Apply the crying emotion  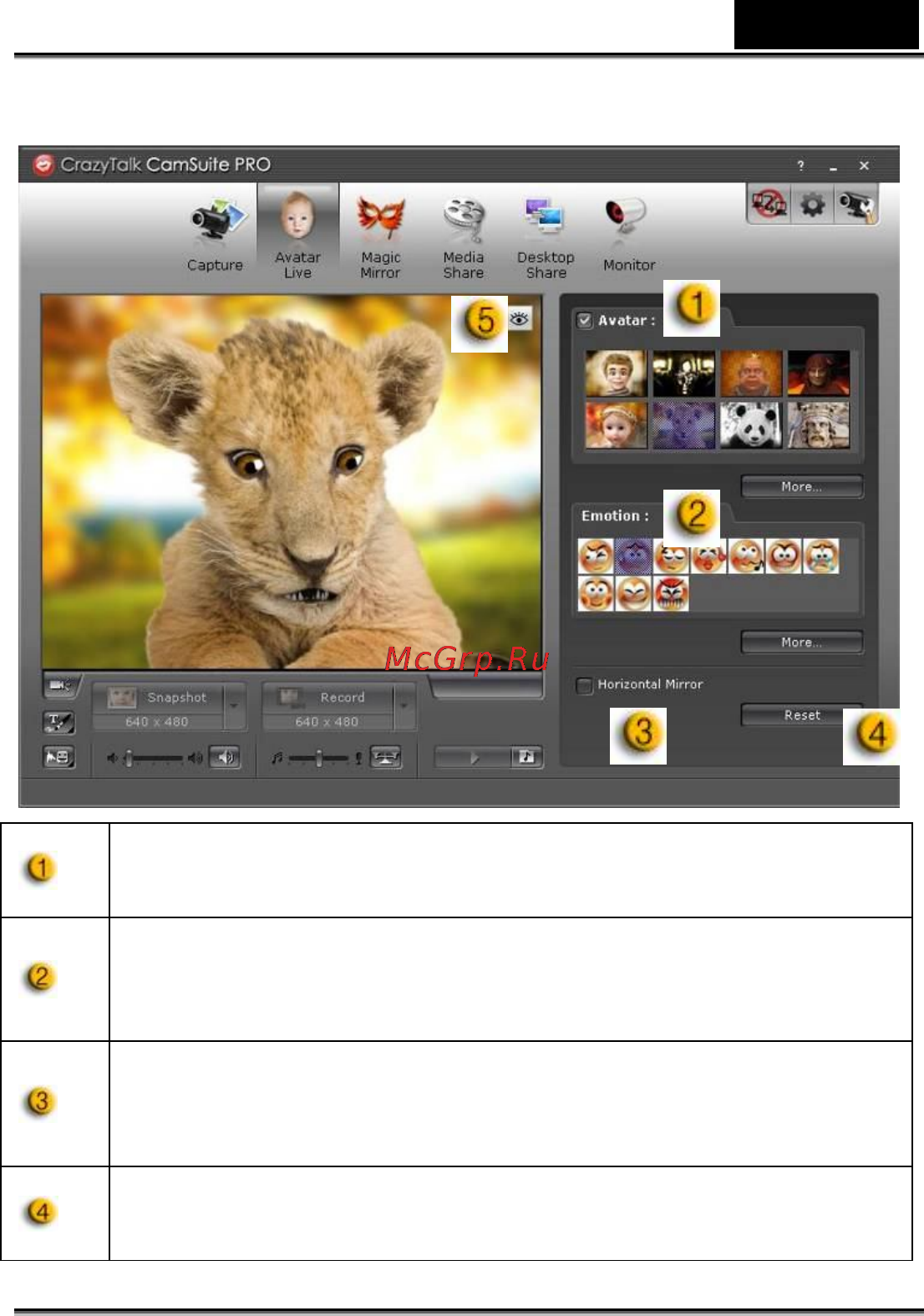[x=821, y=556]
